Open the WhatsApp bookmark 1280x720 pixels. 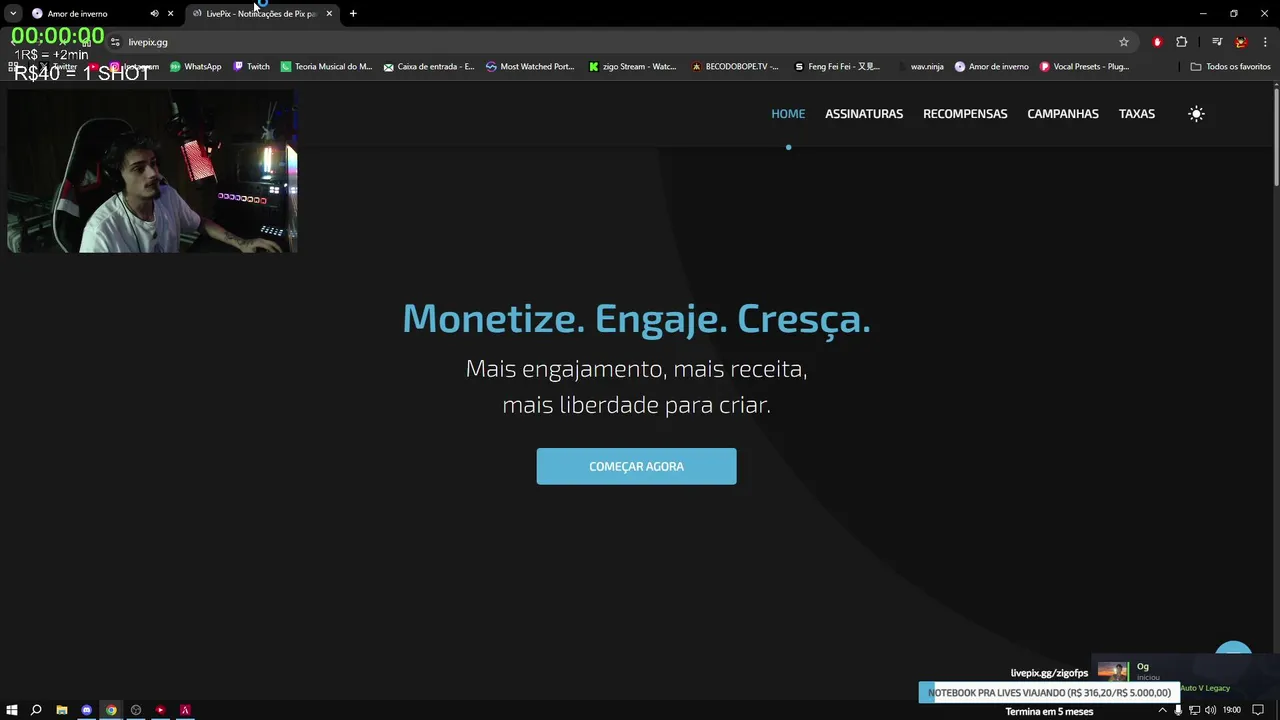pos(196,67)
